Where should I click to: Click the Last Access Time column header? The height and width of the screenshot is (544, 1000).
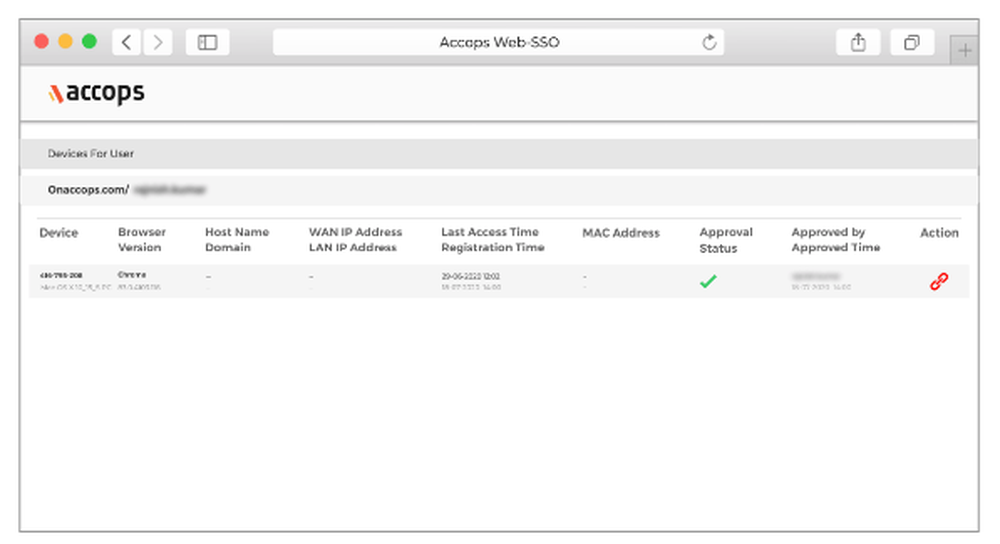click(x=490, y=232)
